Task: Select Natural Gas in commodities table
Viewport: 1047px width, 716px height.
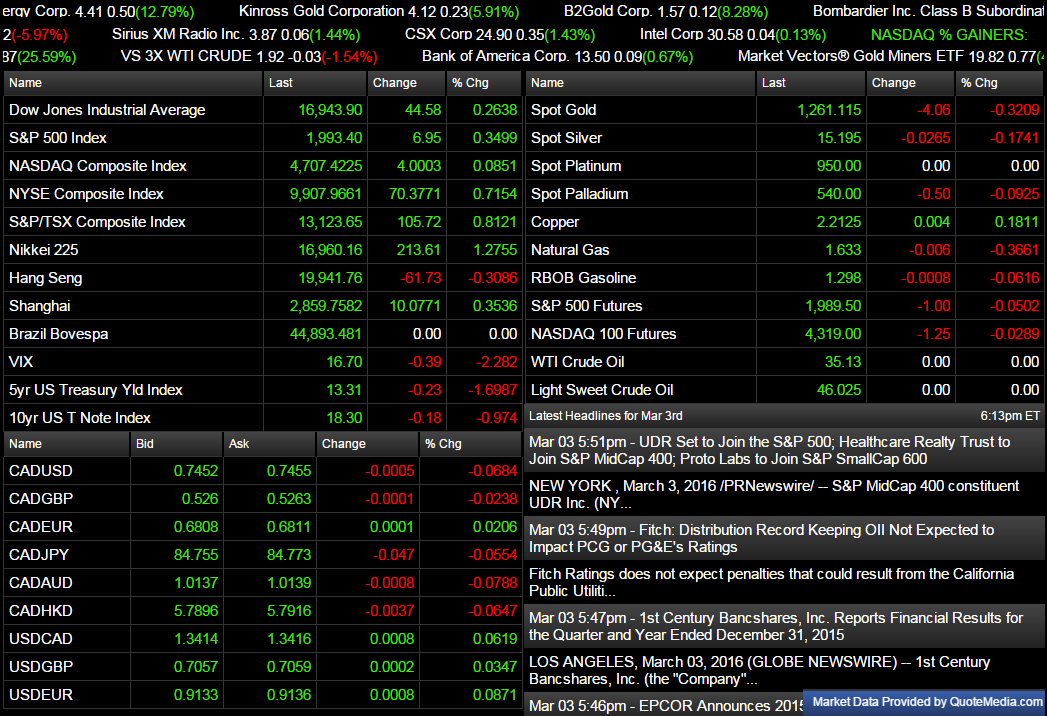Action: click(x=570, y=250)
